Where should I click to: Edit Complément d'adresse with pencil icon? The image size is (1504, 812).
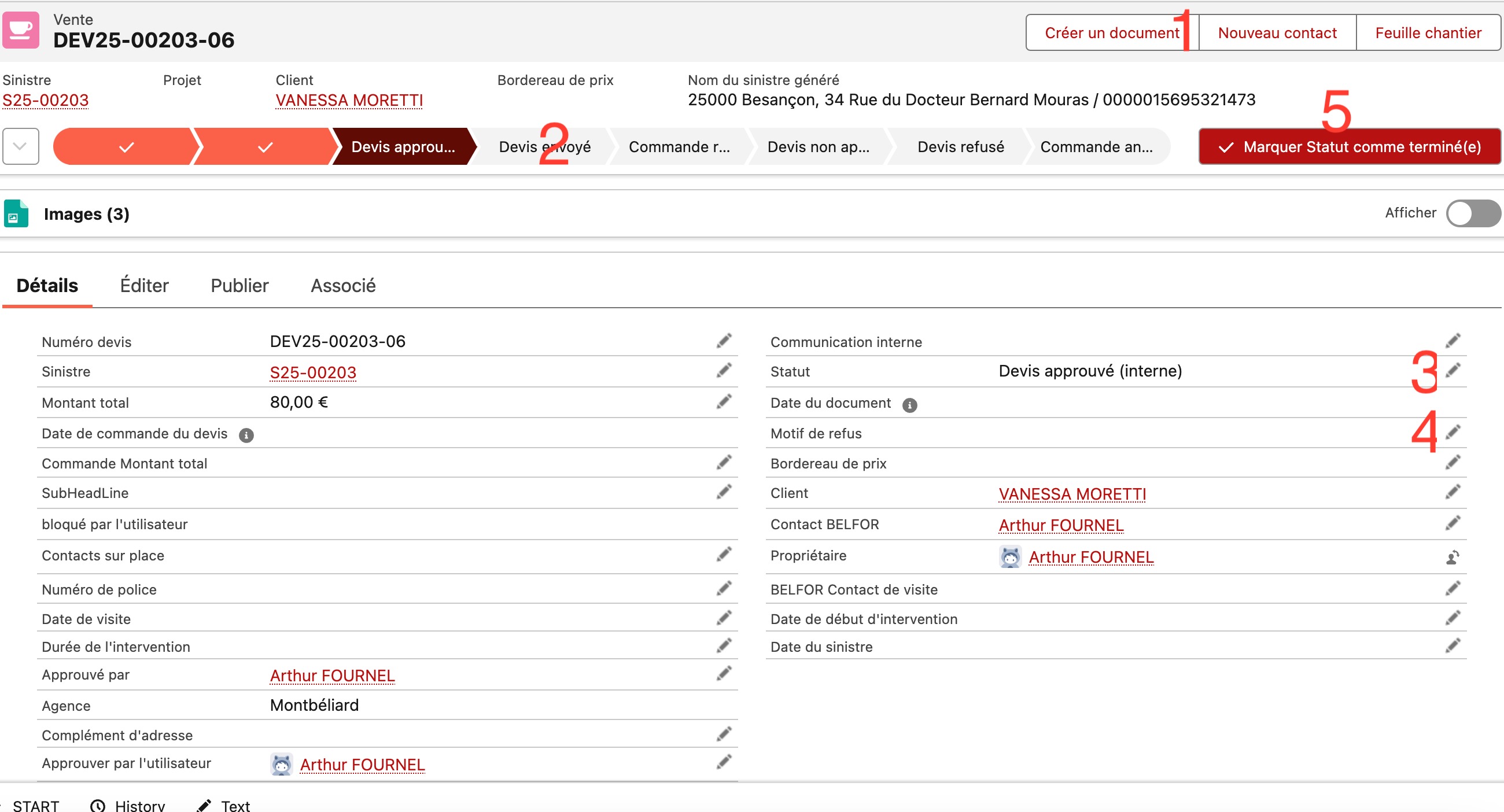click(x=724, y=735)
